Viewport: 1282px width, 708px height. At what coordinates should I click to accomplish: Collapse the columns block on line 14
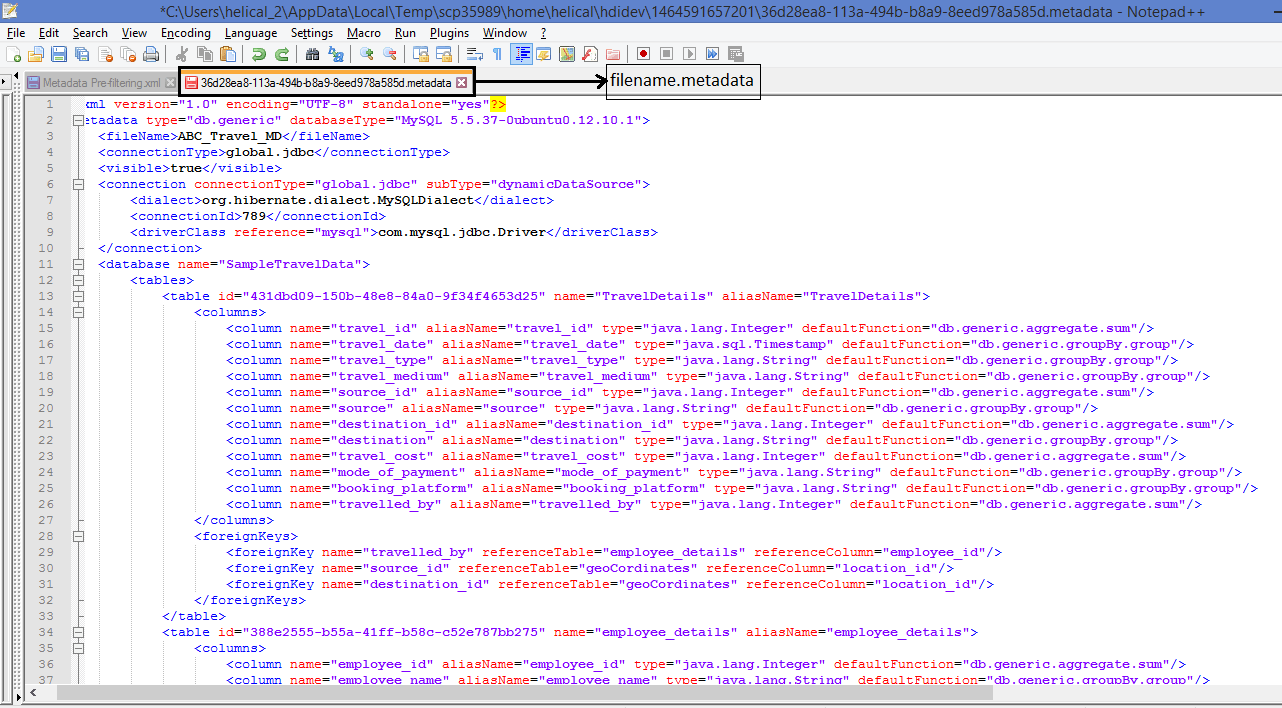(77, 312)
